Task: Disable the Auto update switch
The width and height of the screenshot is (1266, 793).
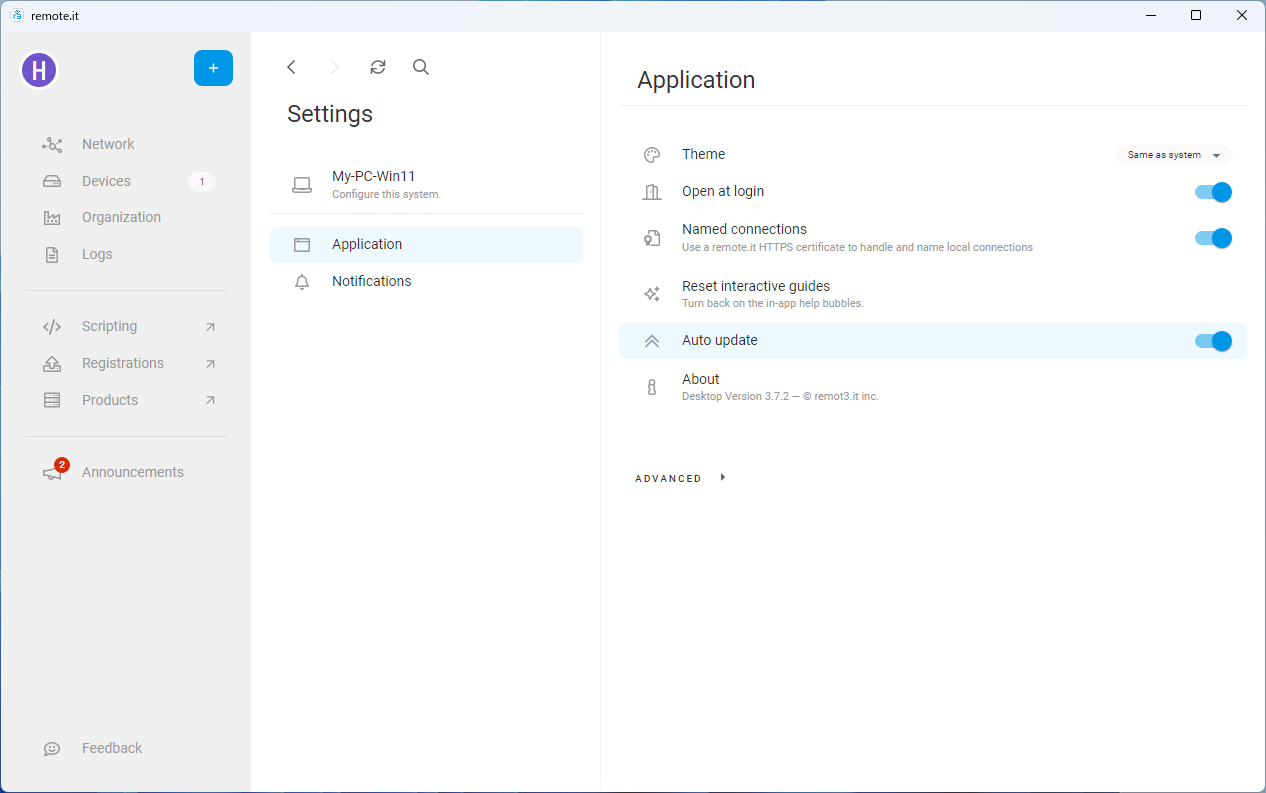Action: click(1213, 341)
